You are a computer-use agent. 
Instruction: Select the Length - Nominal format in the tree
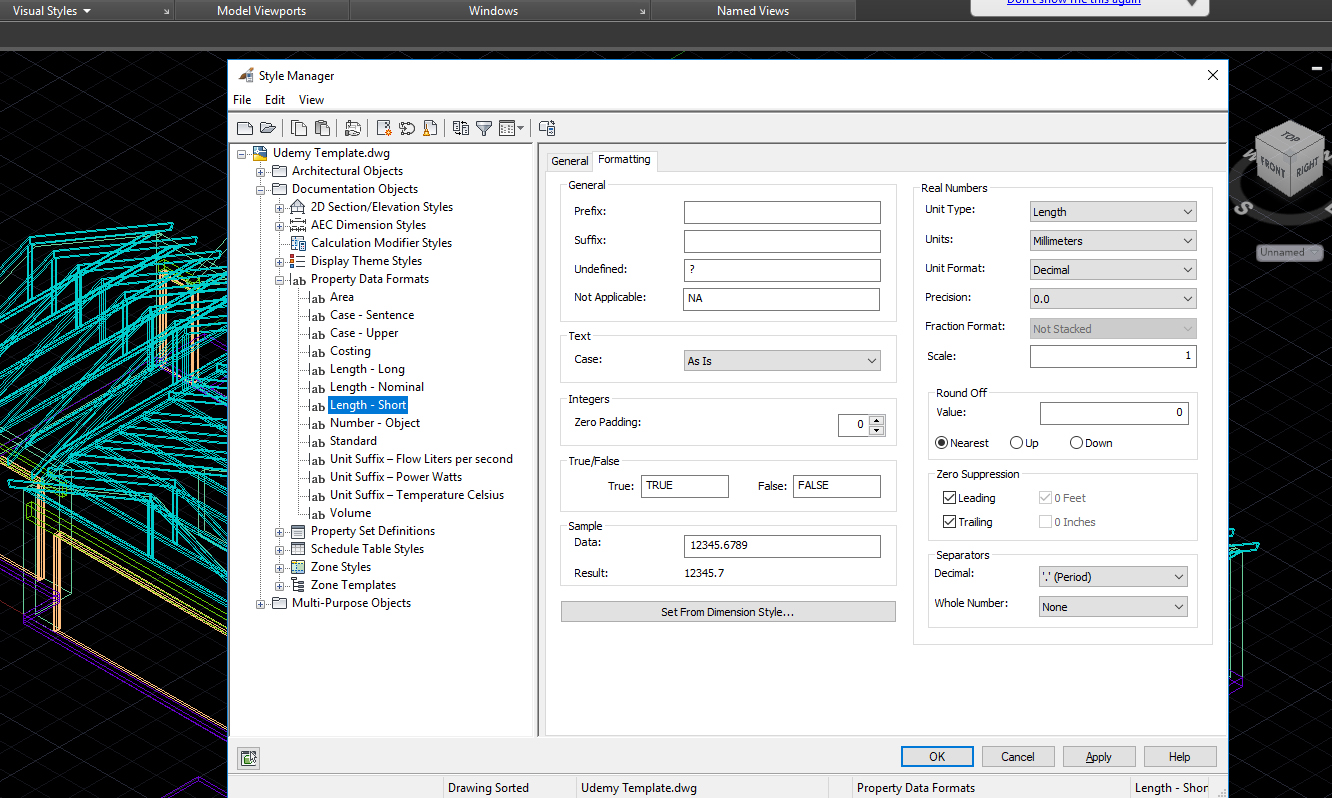coord(377,386)
